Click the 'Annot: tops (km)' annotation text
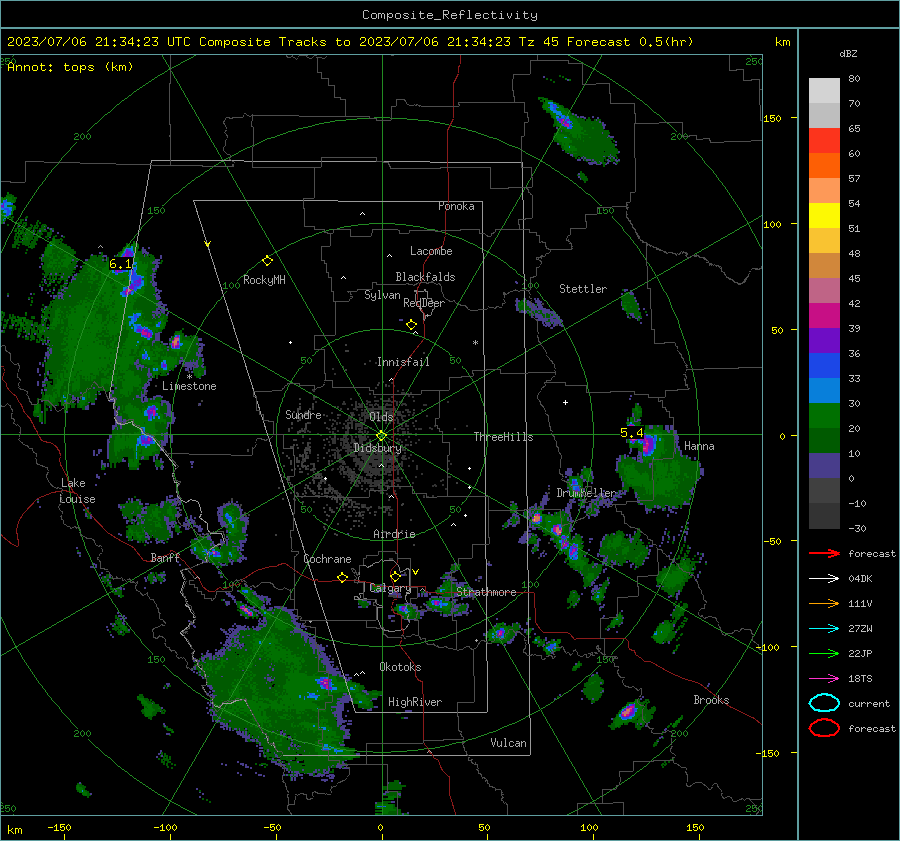This screenshot has height=841, width=900. coord(70,67)
